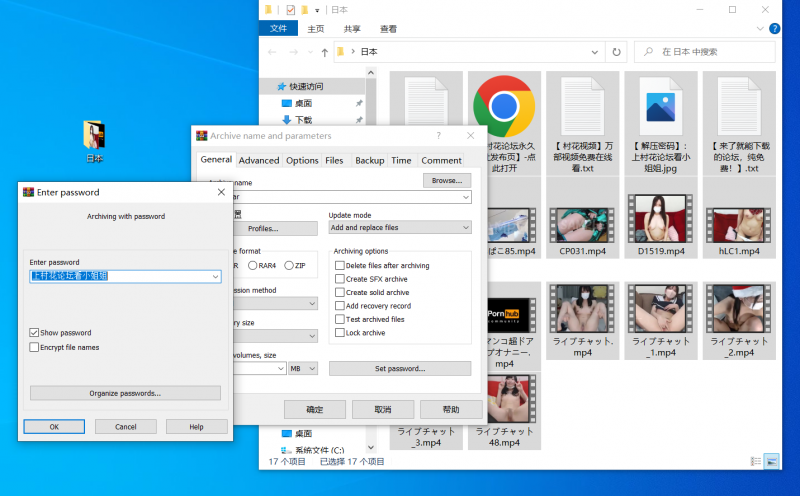Screen dimensions: 800x496
Task: Select the ZIP archive format radio button
Action: (x=290, y=266)
